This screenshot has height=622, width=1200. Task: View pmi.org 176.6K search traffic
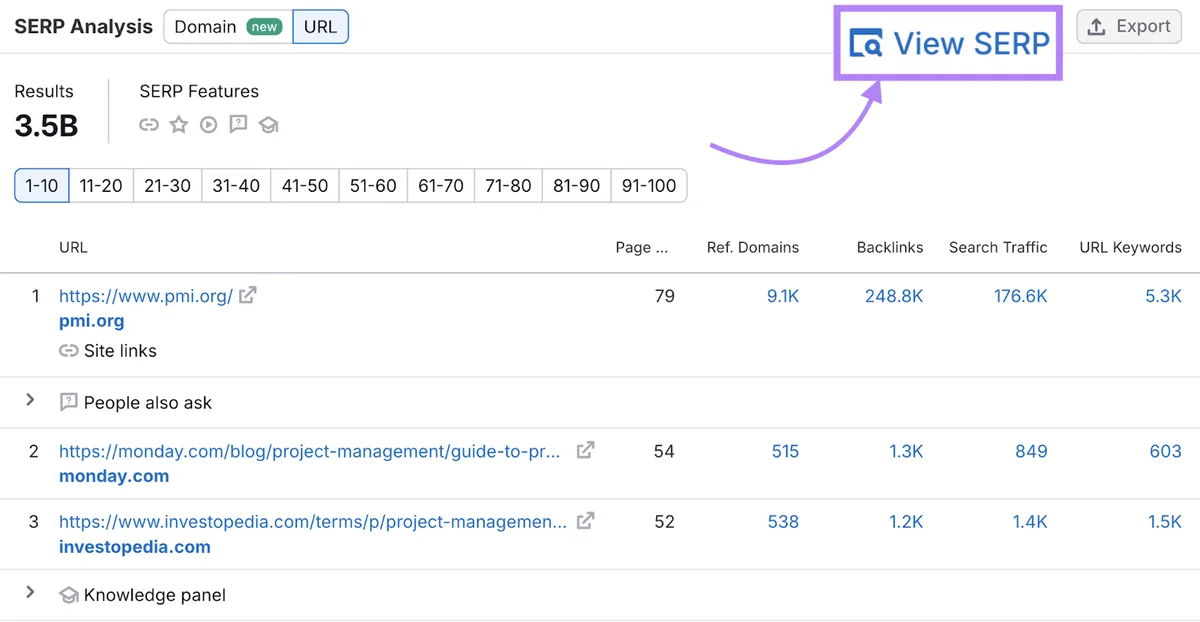(1021, 296)
